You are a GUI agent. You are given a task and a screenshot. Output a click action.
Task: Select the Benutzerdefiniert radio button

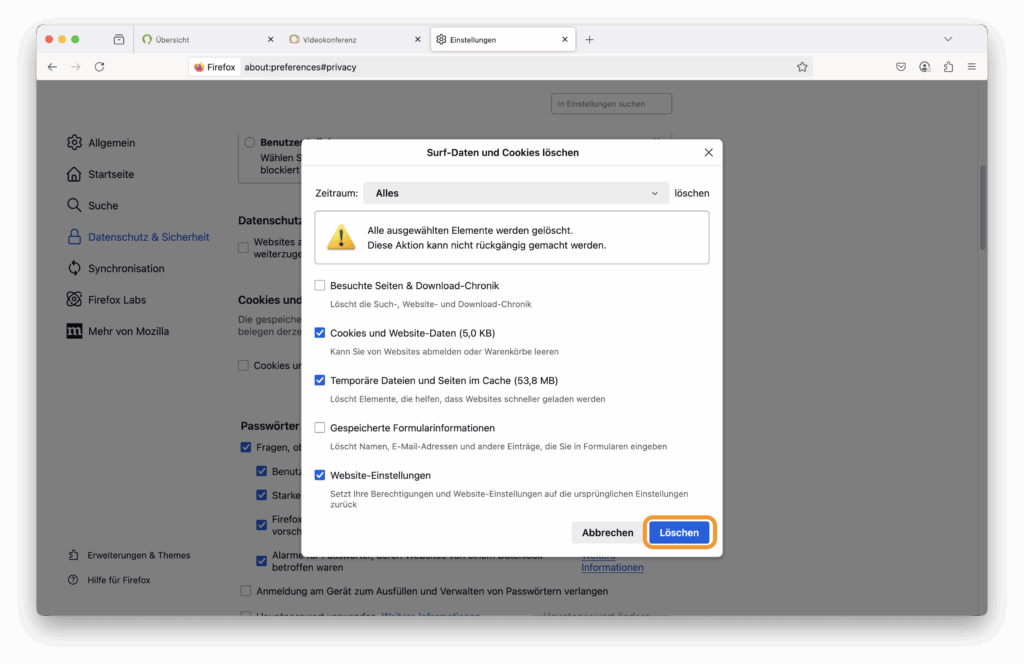[x=249, y=142]
